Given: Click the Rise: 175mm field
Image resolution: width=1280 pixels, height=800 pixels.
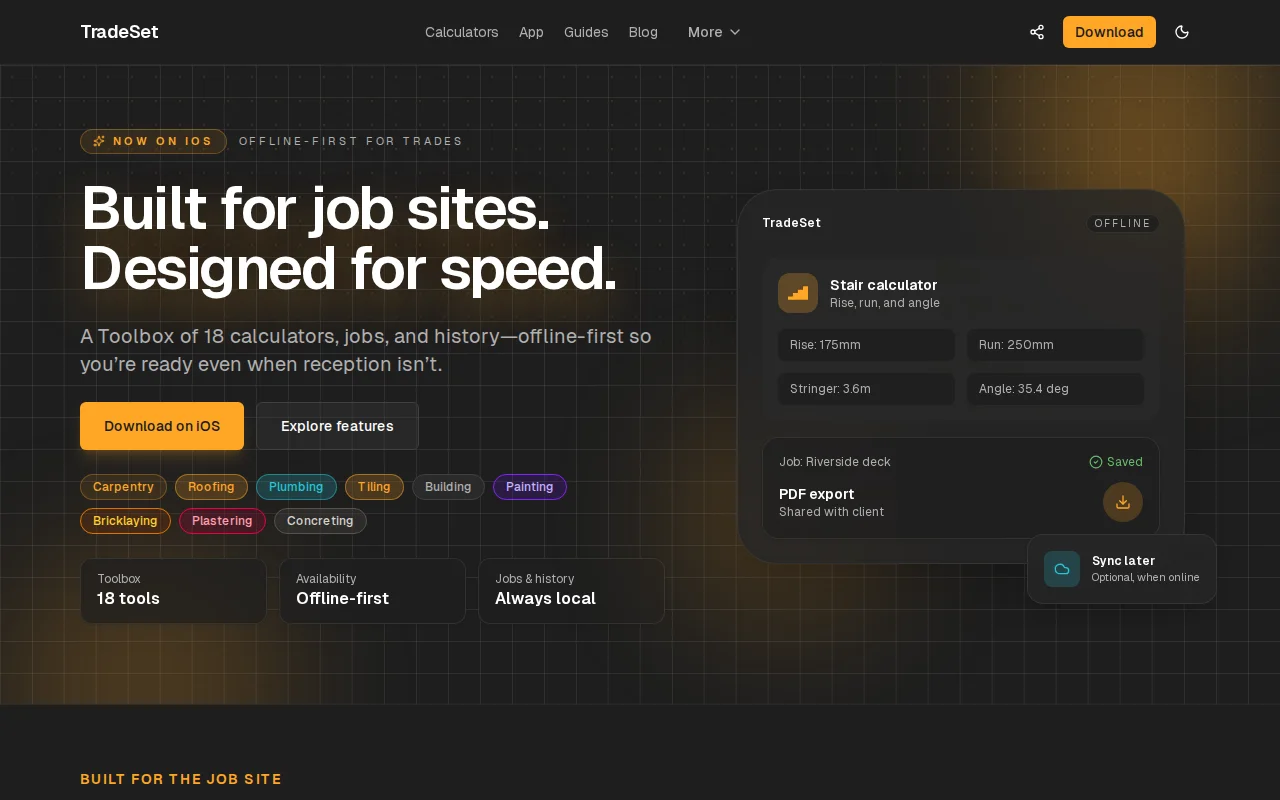Looking at the screenshot, I should (866, 345).
